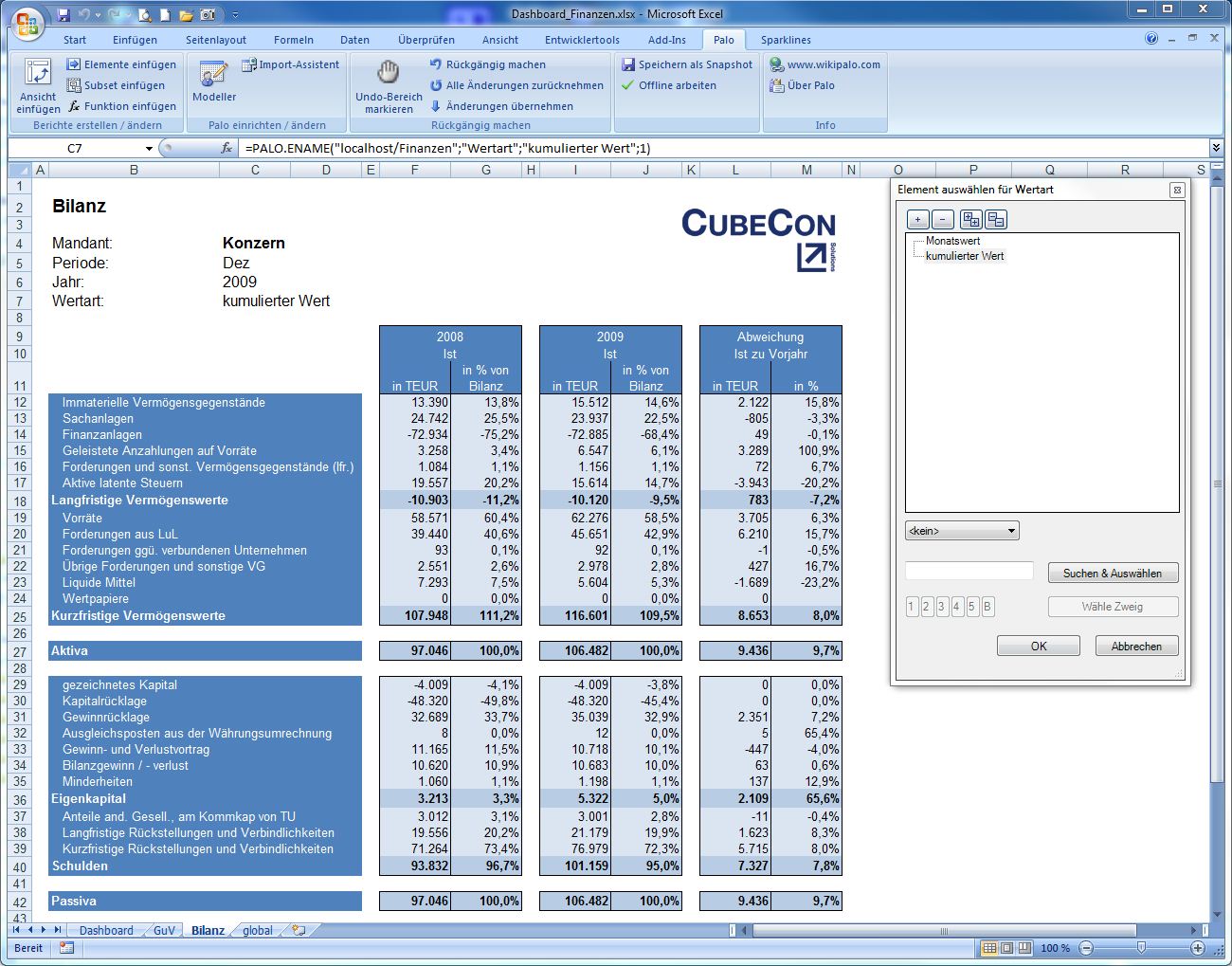Click the zoom slider in status bar
This screenshot has width=1232, height=966.
pyautogui.click(x=1141, y=948)
